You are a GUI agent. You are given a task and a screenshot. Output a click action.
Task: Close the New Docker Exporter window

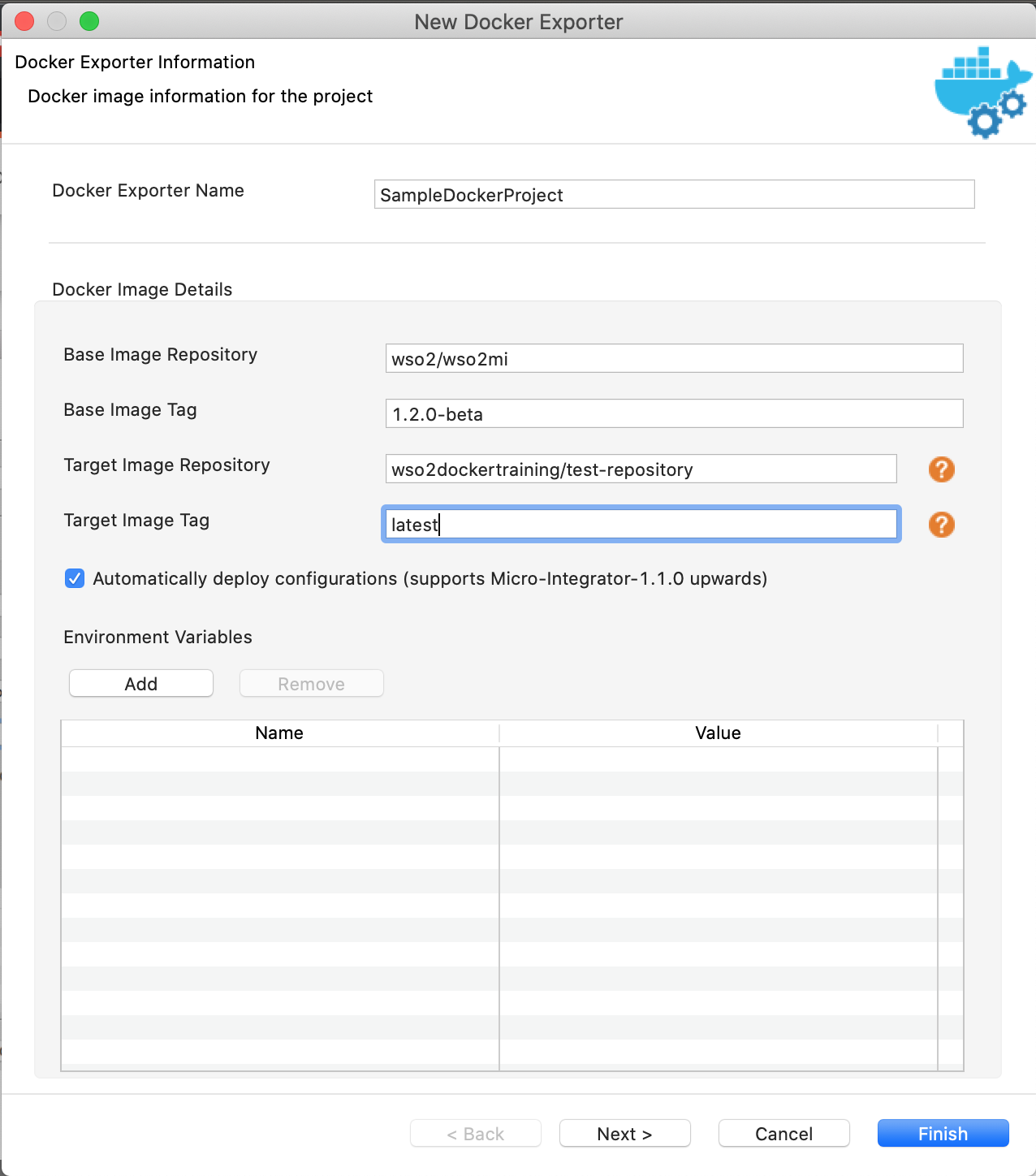click(24, 21)
